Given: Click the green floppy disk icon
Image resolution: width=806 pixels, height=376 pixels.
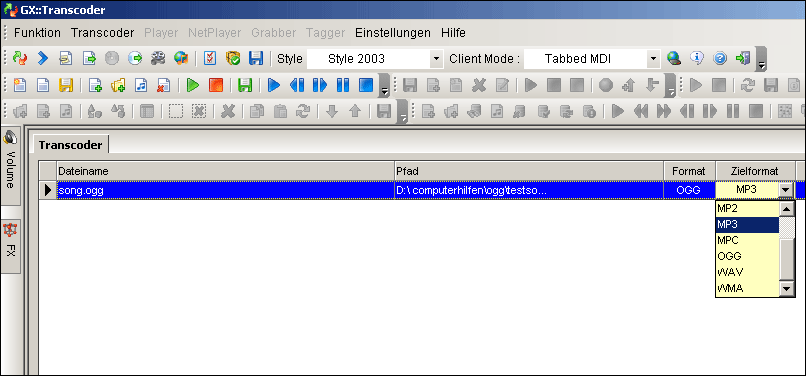Looking at the screenshot, I should click(x=245, y=85).
